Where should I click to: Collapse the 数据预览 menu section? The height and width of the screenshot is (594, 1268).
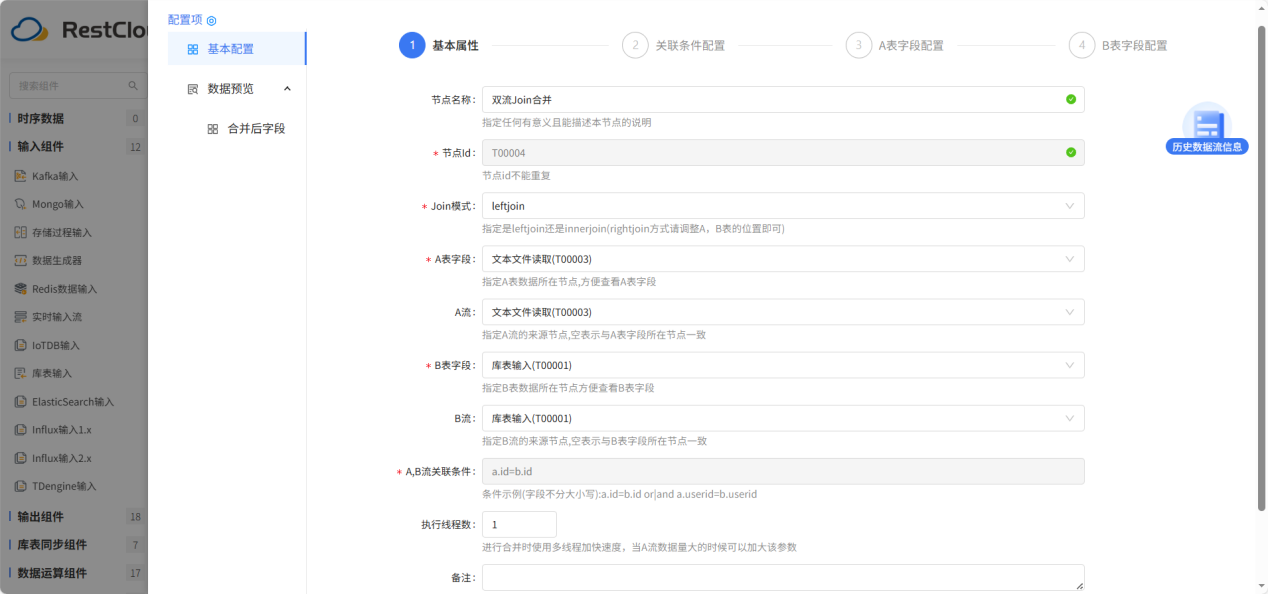[x=287, y=89]
